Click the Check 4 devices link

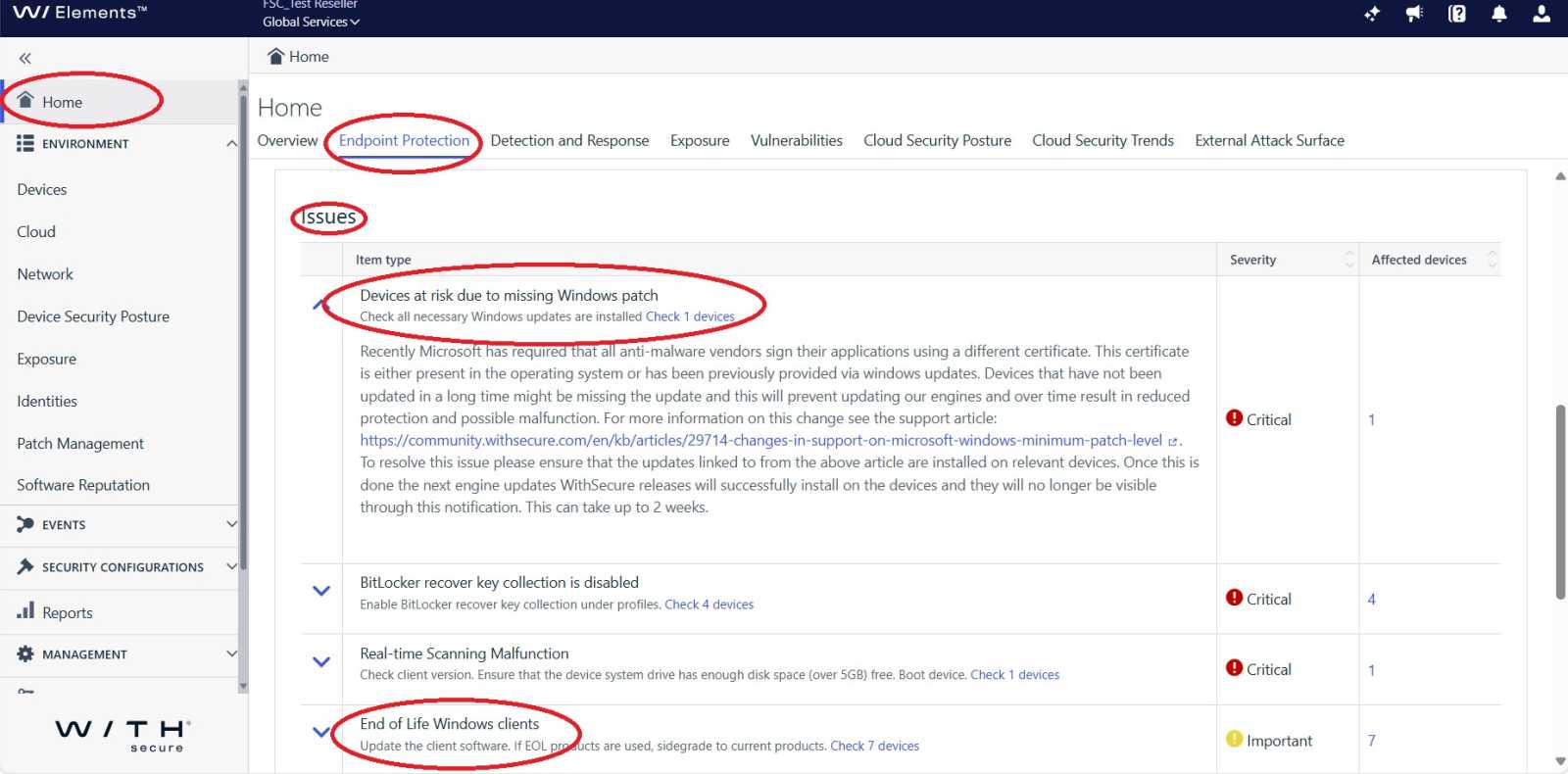709,605
